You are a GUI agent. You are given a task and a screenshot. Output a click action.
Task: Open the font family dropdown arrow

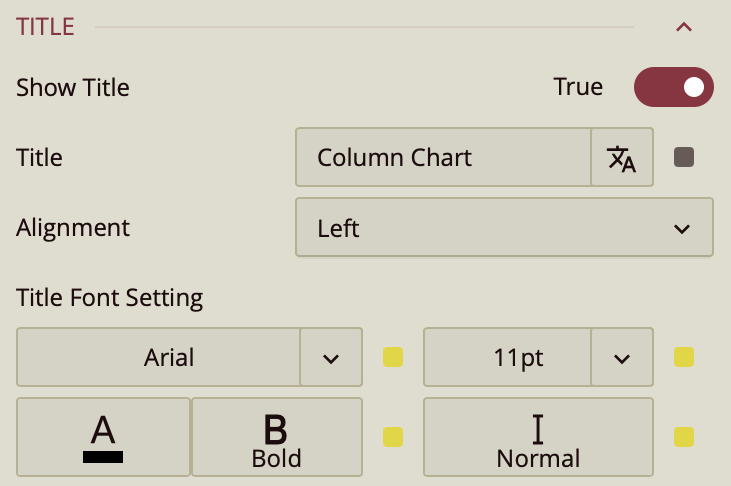pos(331,357)
